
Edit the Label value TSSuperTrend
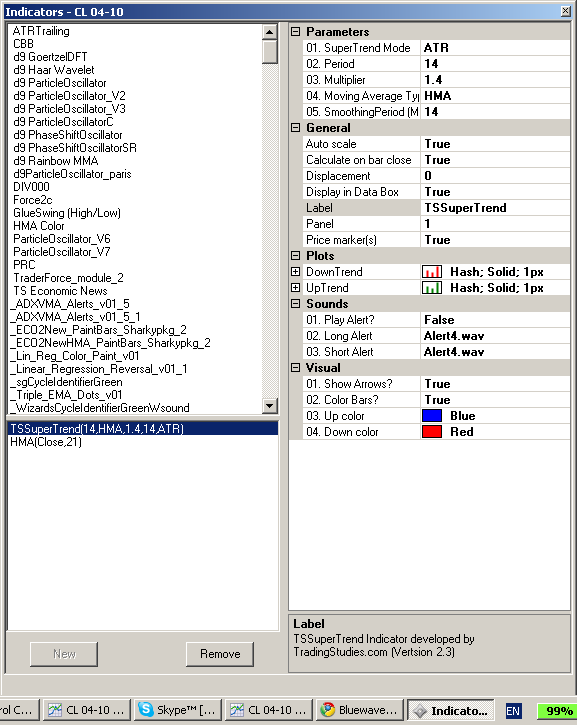(x=495, y=208)
